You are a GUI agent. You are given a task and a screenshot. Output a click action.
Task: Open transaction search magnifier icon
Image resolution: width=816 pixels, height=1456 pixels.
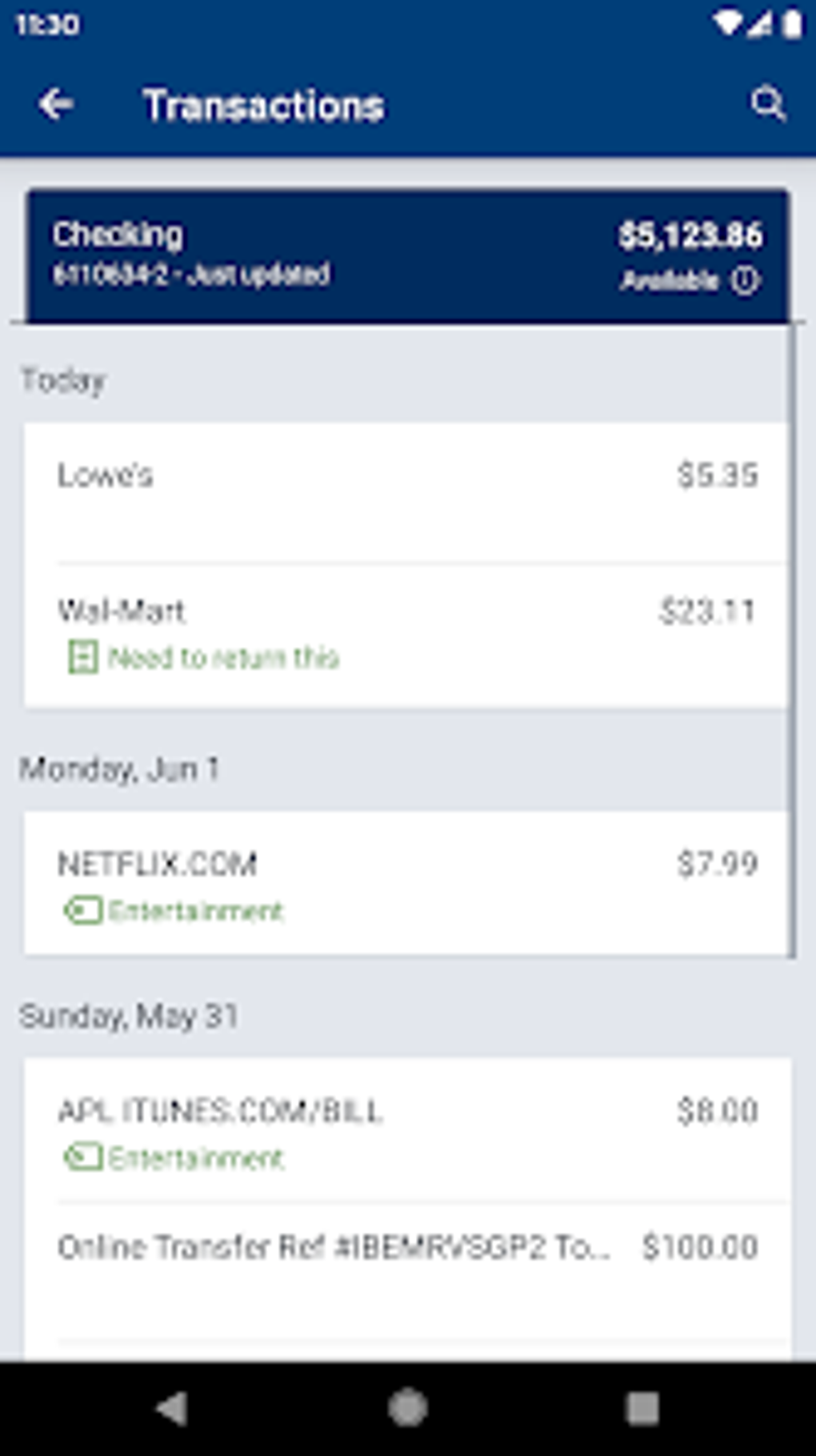pyautogui.click(x=767, y=104)
